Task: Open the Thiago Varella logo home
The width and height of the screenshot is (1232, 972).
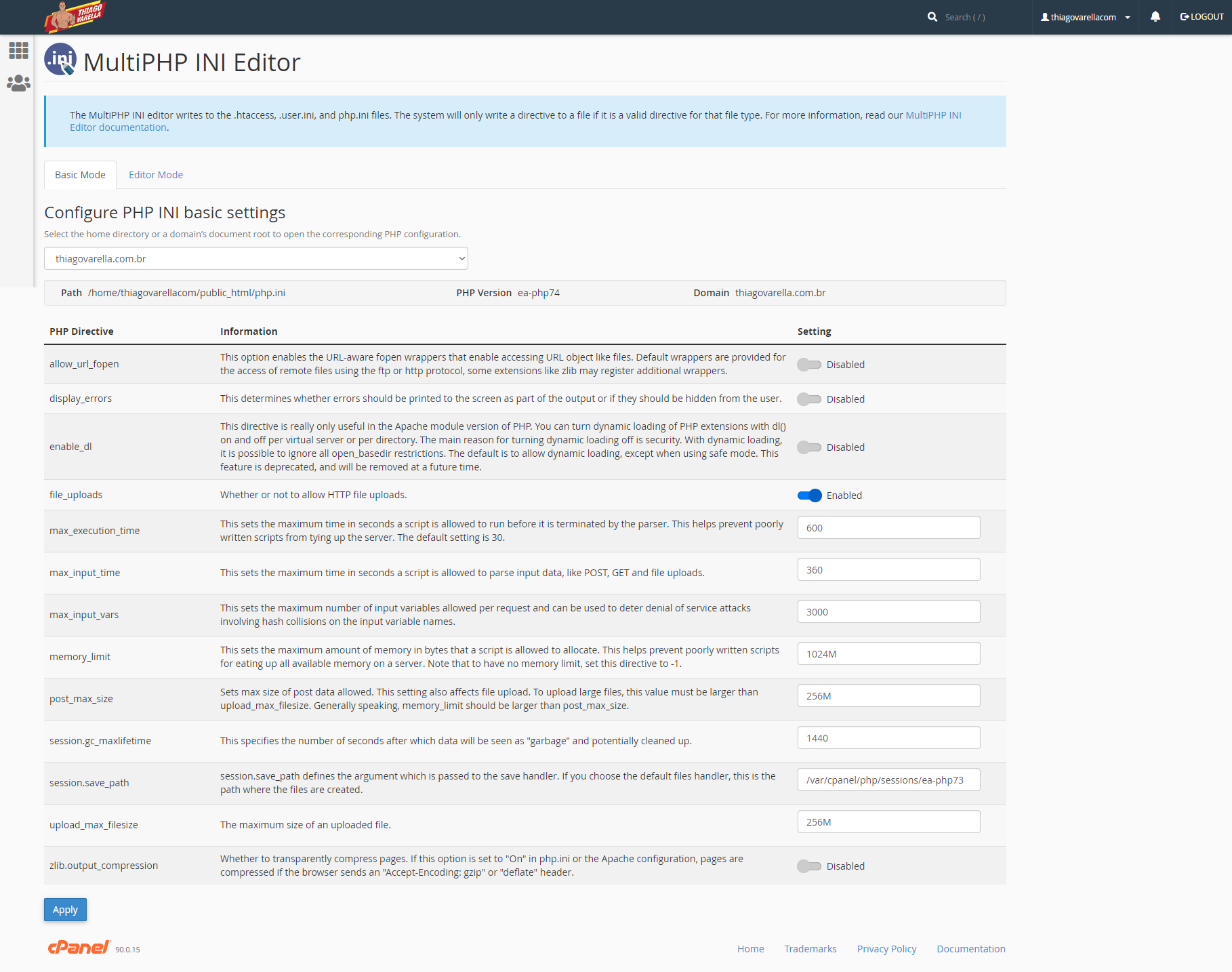Action: (75, 17)
